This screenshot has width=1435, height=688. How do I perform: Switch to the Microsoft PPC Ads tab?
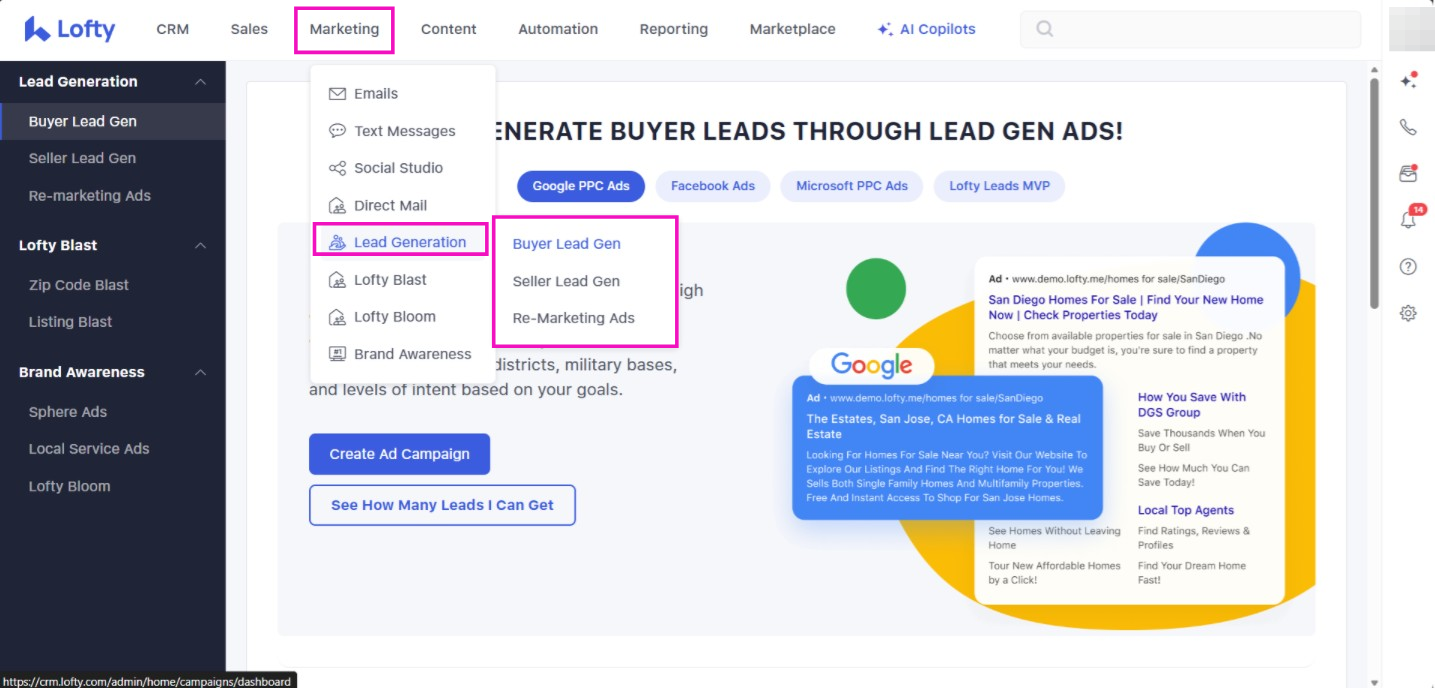[x=851, y=186]
